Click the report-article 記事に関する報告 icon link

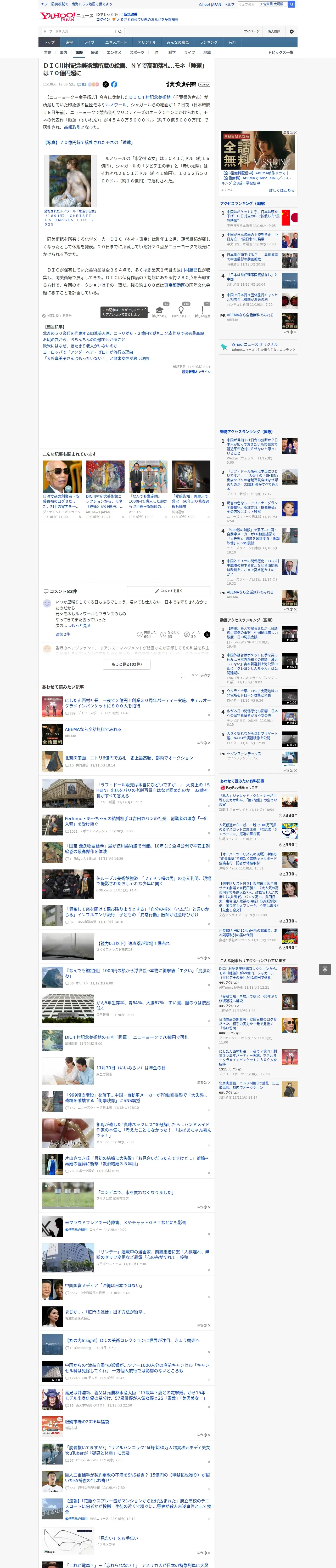pos(57,316)
